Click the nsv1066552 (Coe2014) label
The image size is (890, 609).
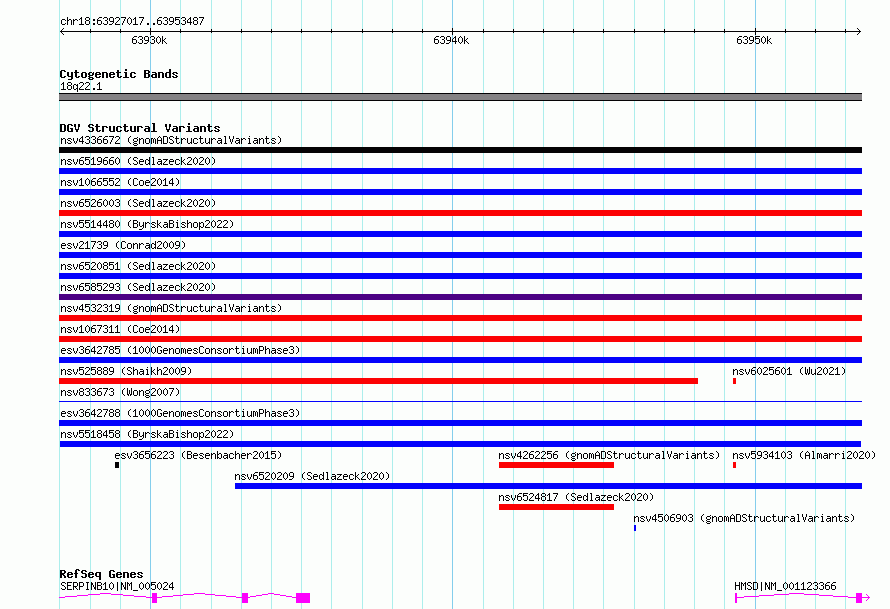pos(120,182)
